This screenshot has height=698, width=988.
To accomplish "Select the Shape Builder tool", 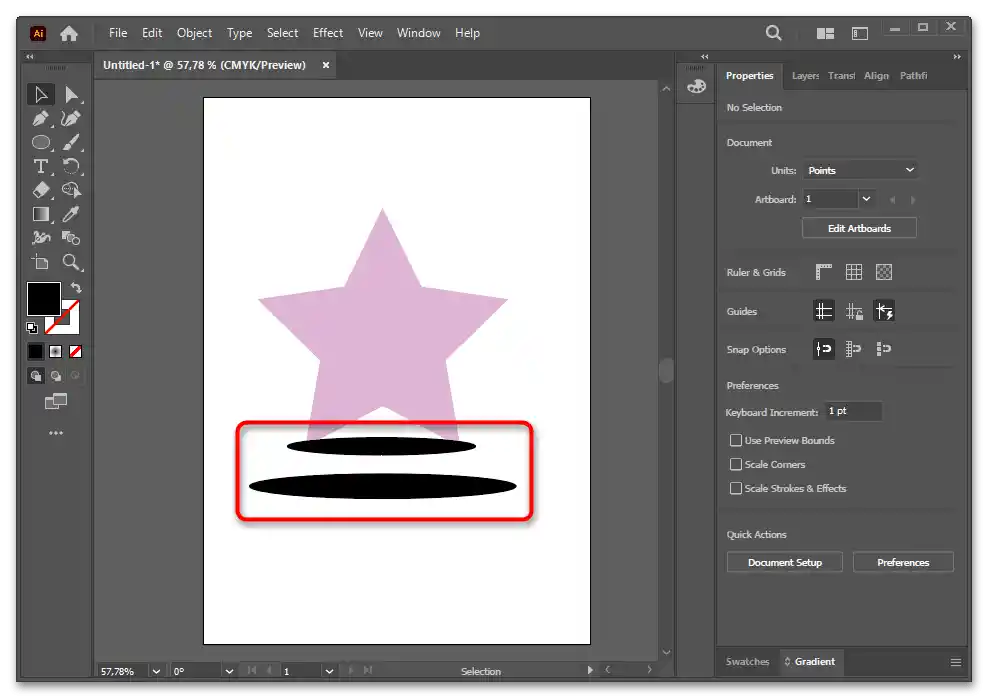I will (71, 190).
